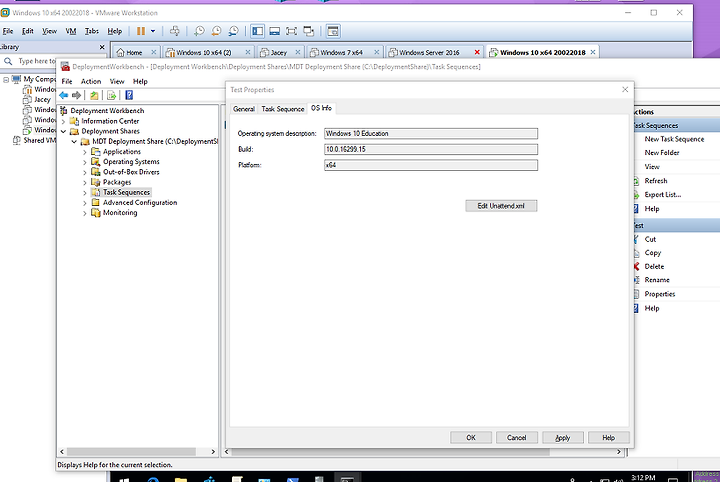Click the Operating Systems folder icon
720x482 pixels.
96,162
